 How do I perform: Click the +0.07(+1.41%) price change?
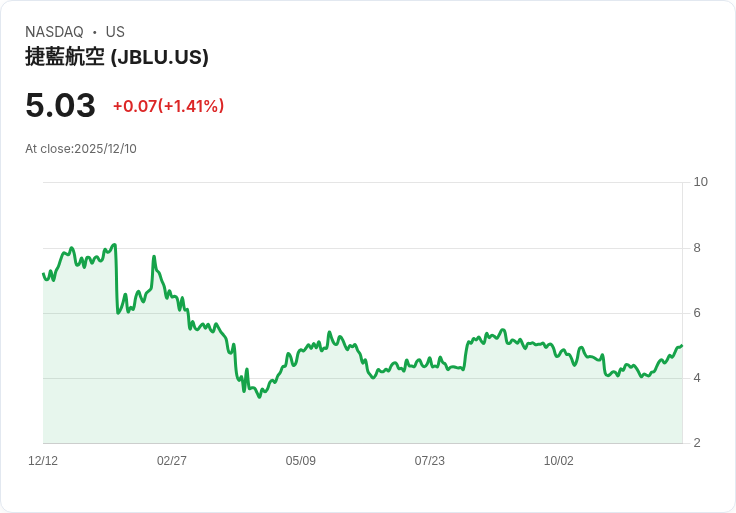pyautogui.click(x=169, y=106)
